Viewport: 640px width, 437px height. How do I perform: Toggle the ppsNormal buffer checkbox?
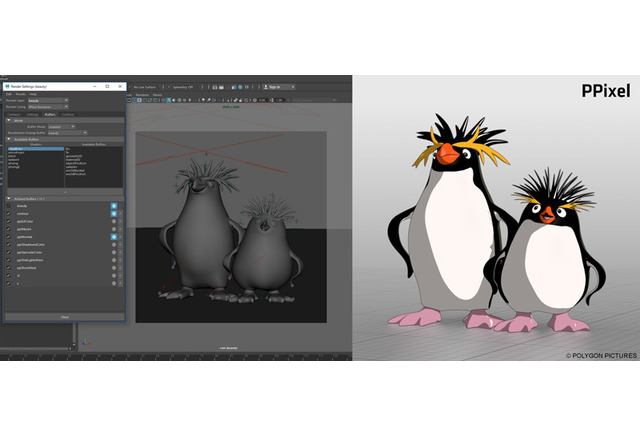tap(9, 236)
